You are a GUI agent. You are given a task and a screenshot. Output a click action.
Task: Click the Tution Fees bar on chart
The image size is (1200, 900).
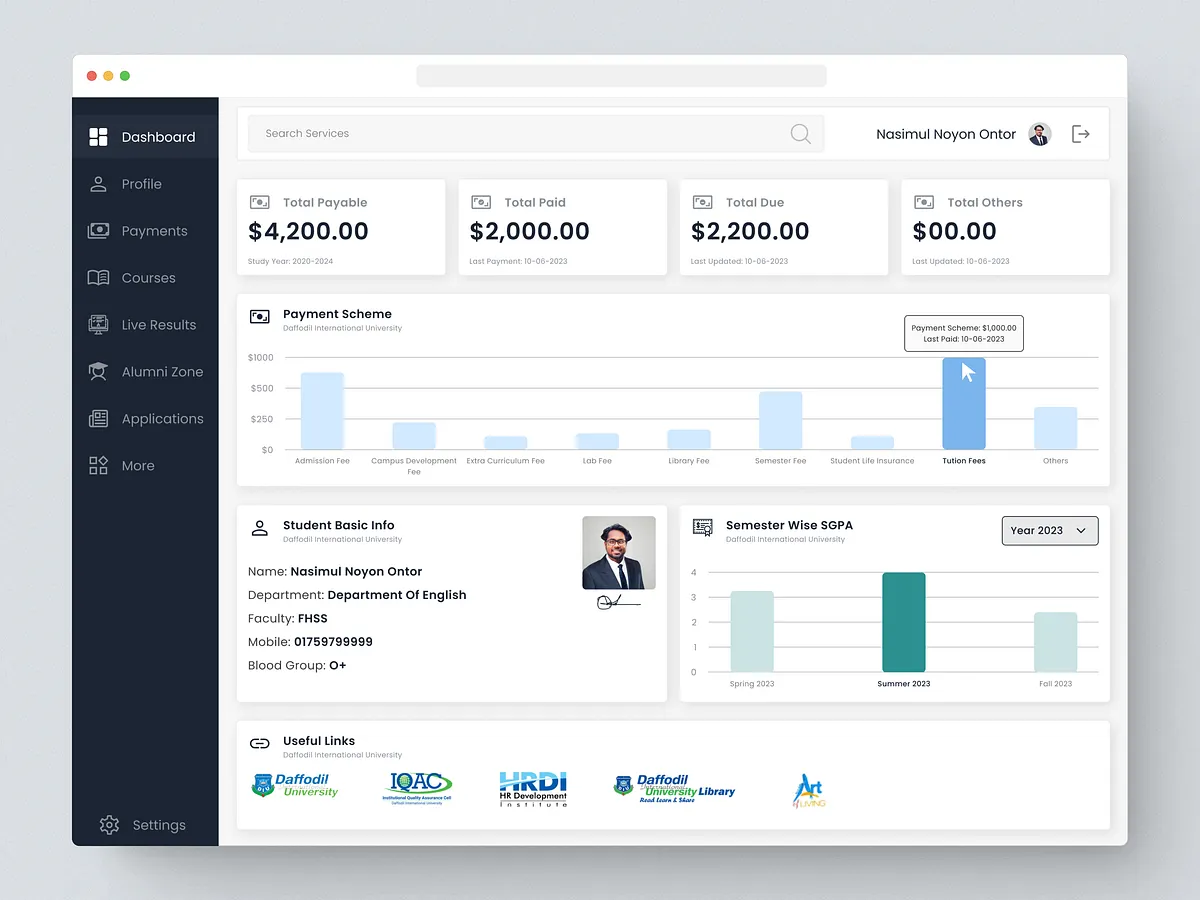[x=963, y=405]
